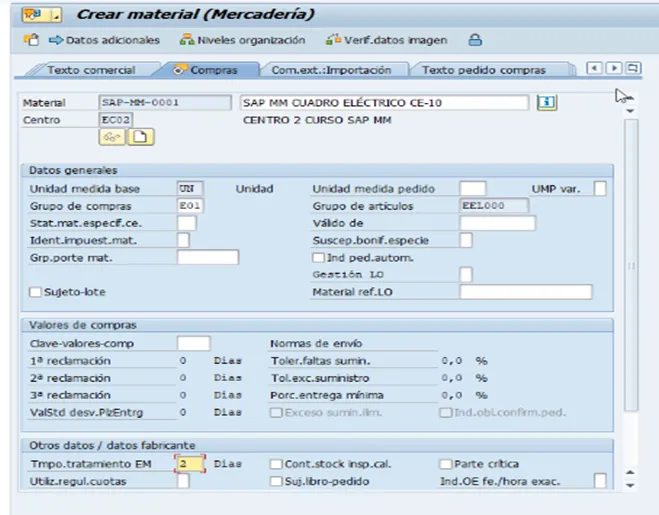Edit the material description field
This screenshot has width=659, height=515.
(384, 103)
